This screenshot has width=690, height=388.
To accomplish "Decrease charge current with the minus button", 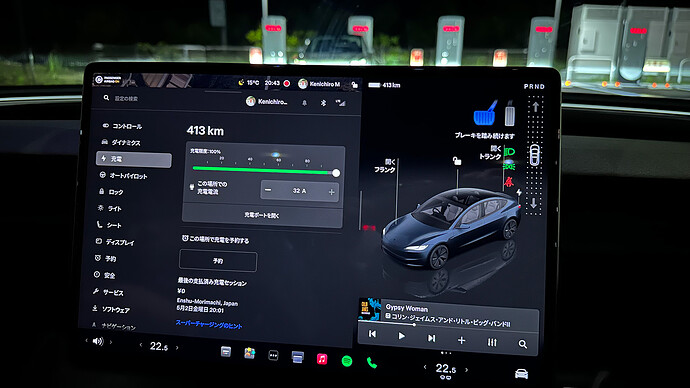I will 268,190.
